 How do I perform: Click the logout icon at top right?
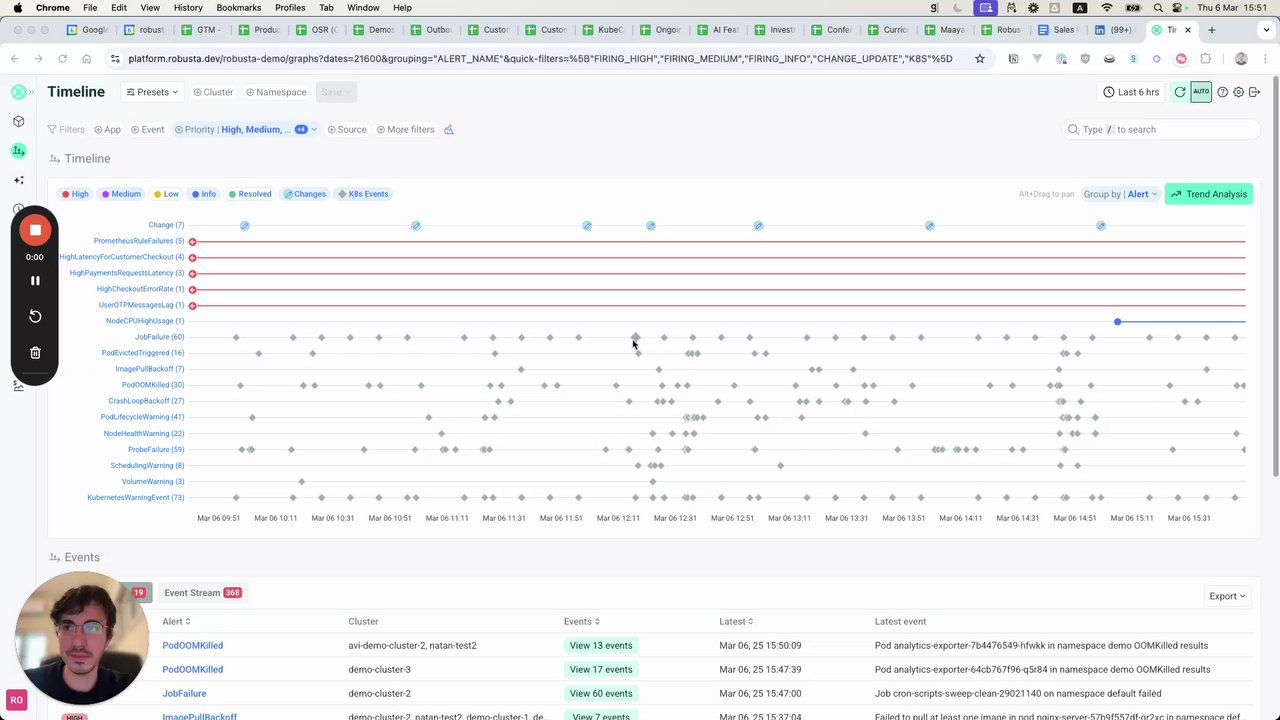click(x=1254, y=92)
